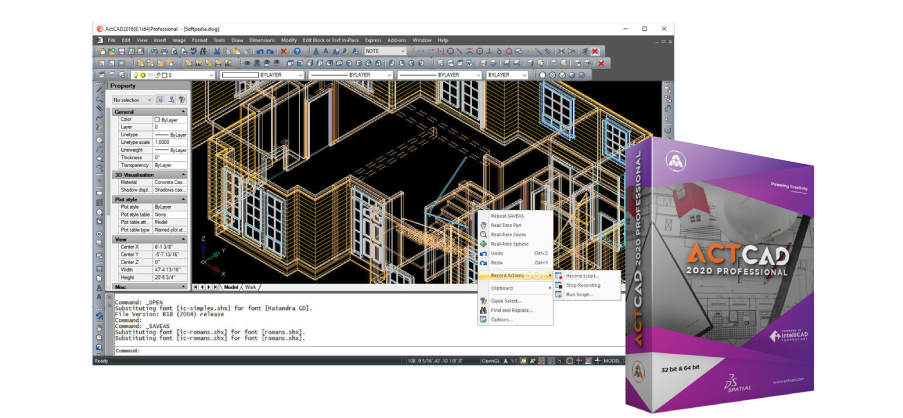Click the red X at end of second toolbar
Image resolution: width=903 pixels, height=418 pixels.
601,63
